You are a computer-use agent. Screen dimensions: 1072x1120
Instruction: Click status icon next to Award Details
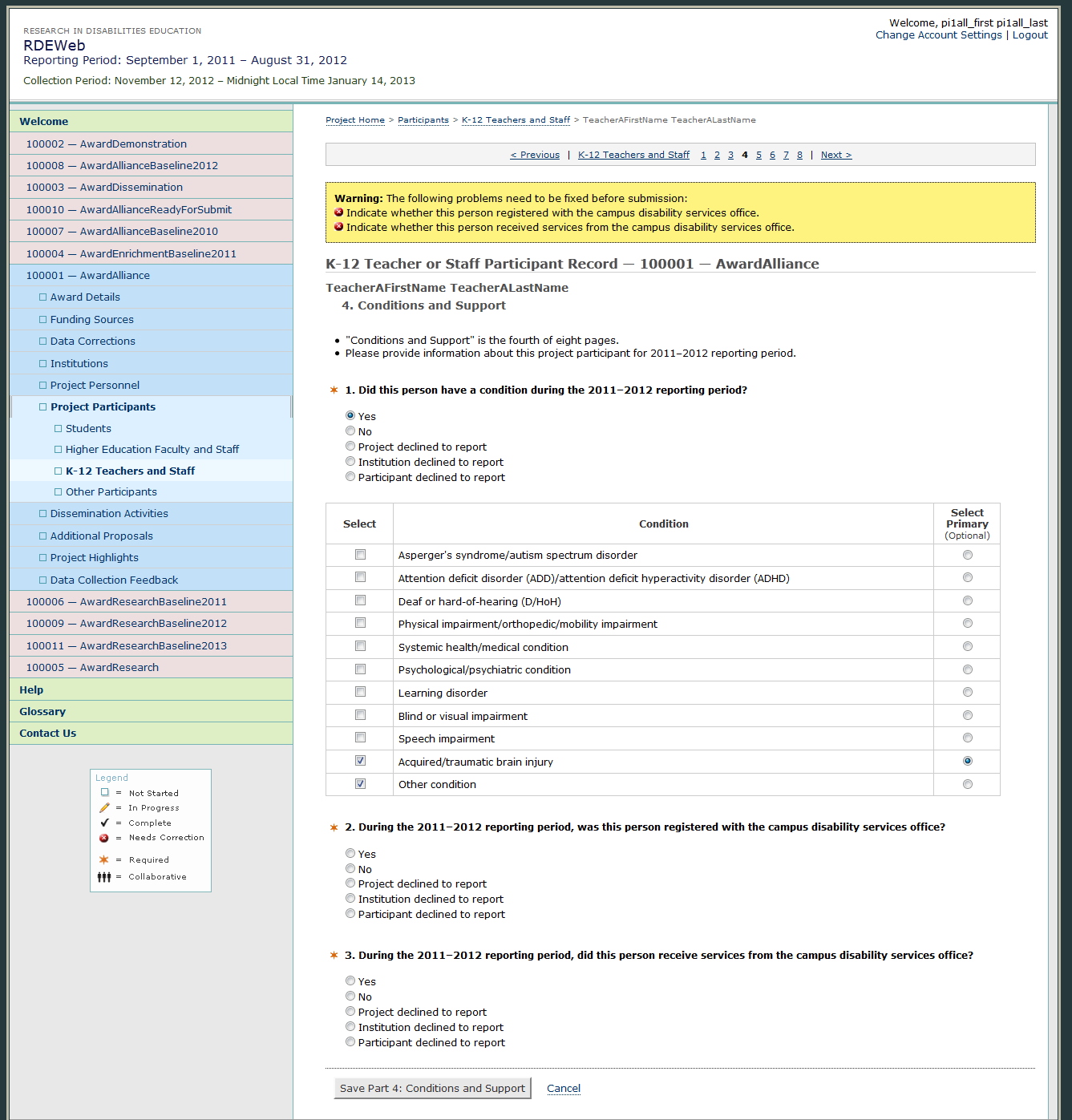(x=43, y=297)
